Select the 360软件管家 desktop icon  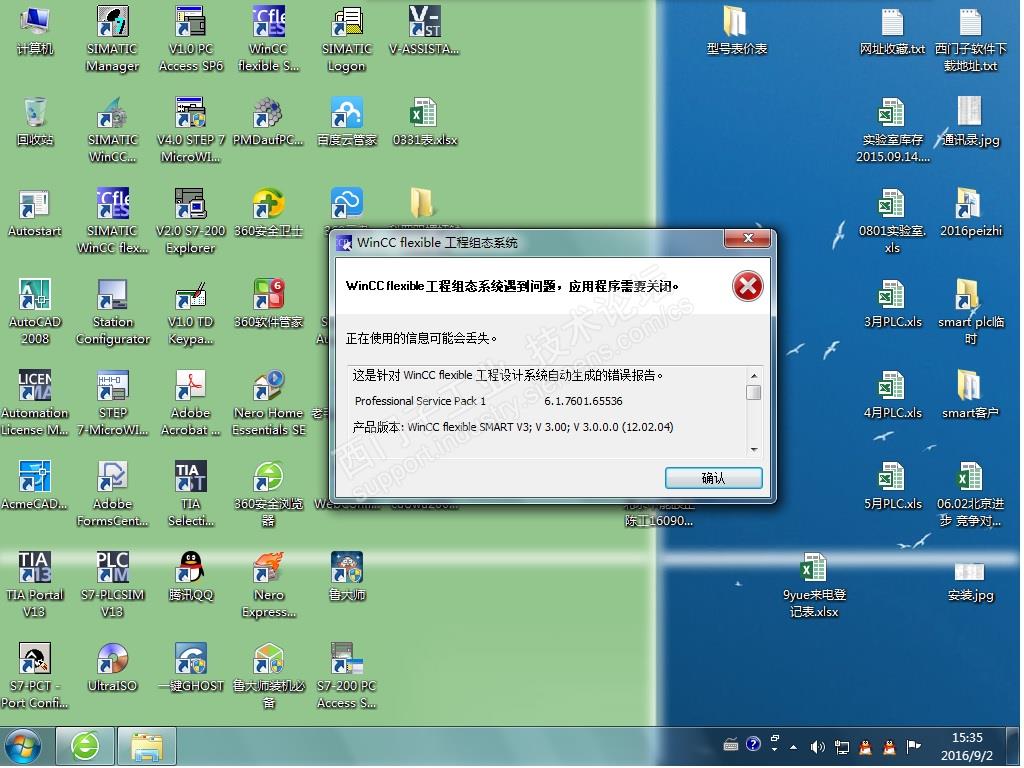(x=268, y=304)
